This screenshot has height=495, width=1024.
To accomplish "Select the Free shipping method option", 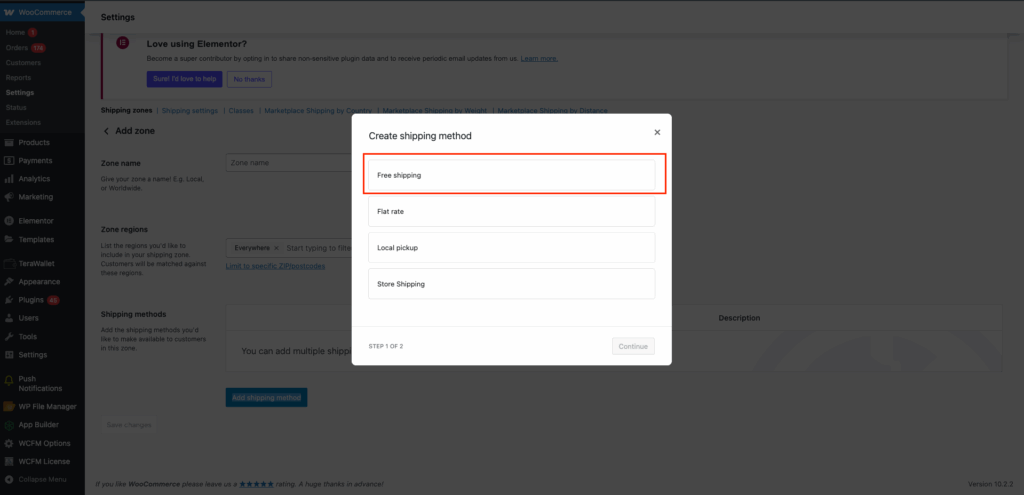I will [511, 175].
